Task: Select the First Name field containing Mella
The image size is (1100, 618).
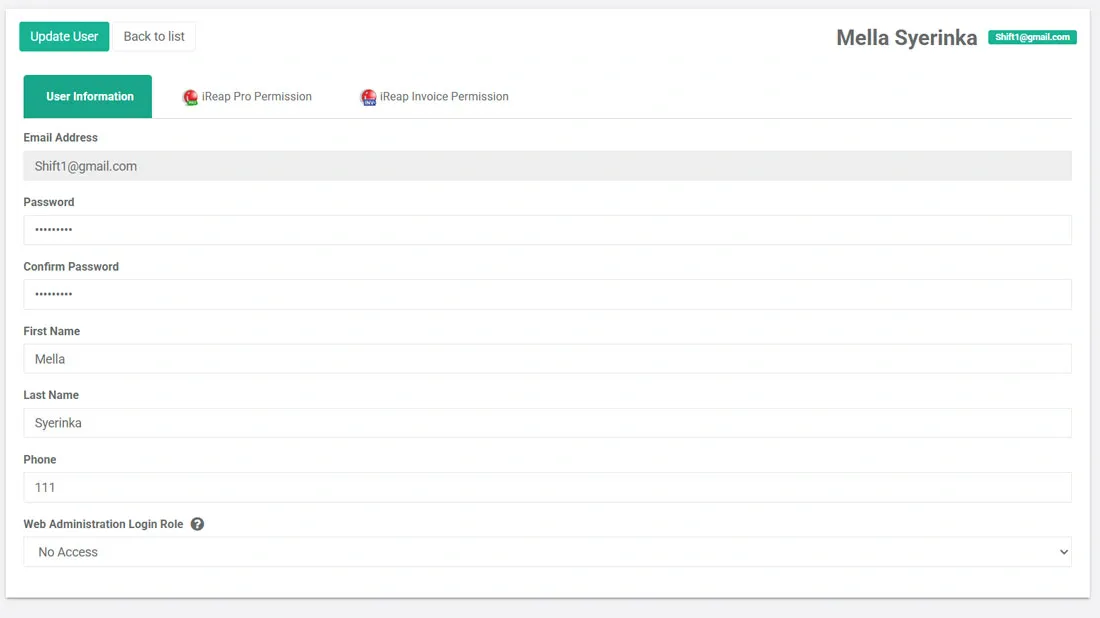Action: 548,358
